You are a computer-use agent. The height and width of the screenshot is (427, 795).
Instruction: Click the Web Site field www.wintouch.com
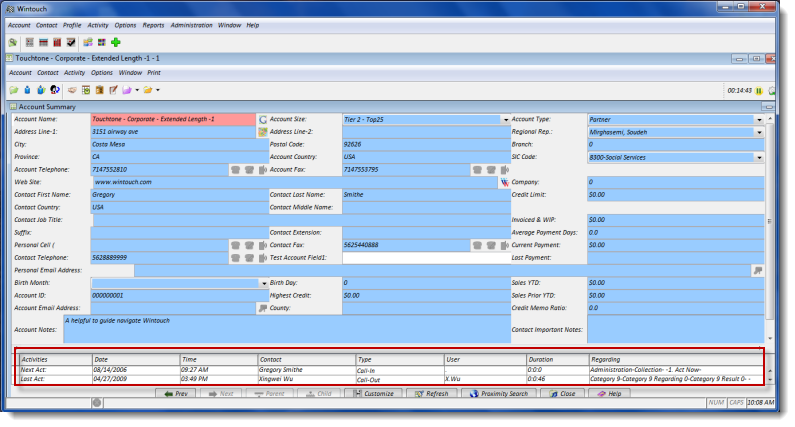click(295, 182)
